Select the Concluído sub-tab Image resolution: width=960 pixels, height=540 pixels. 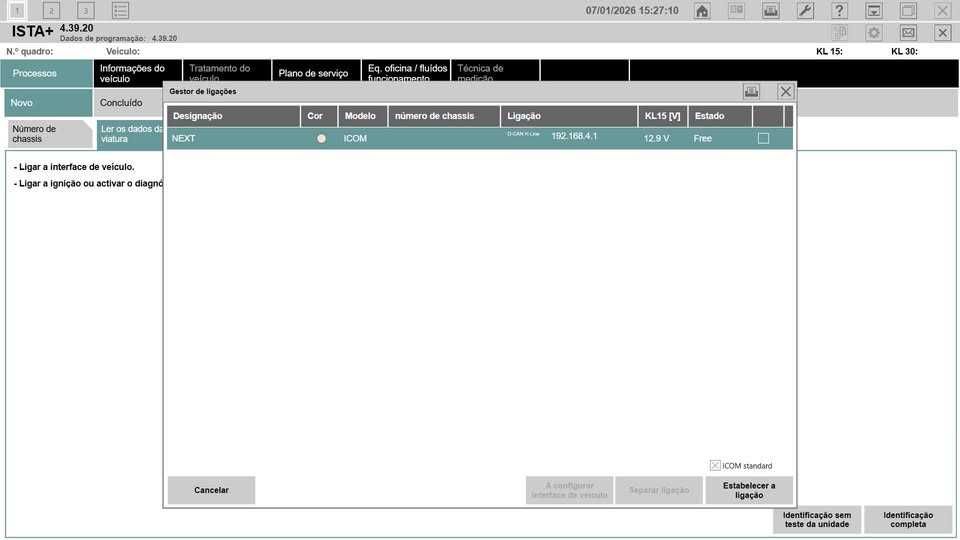(x=129, y=103)
